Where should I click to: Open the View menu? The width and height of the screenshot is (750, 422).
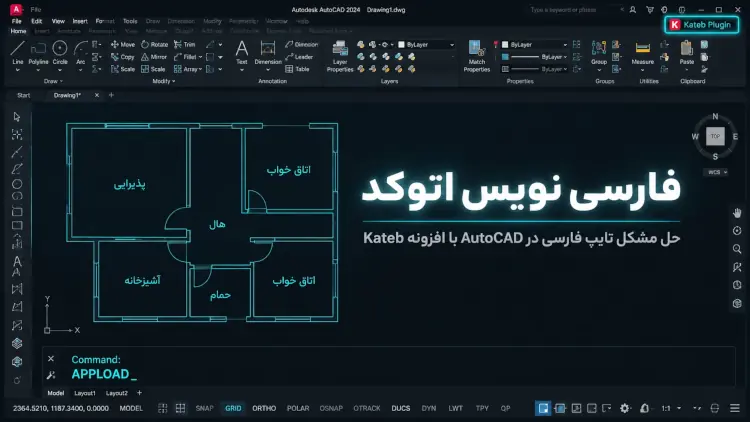click(x=58, y=21)
